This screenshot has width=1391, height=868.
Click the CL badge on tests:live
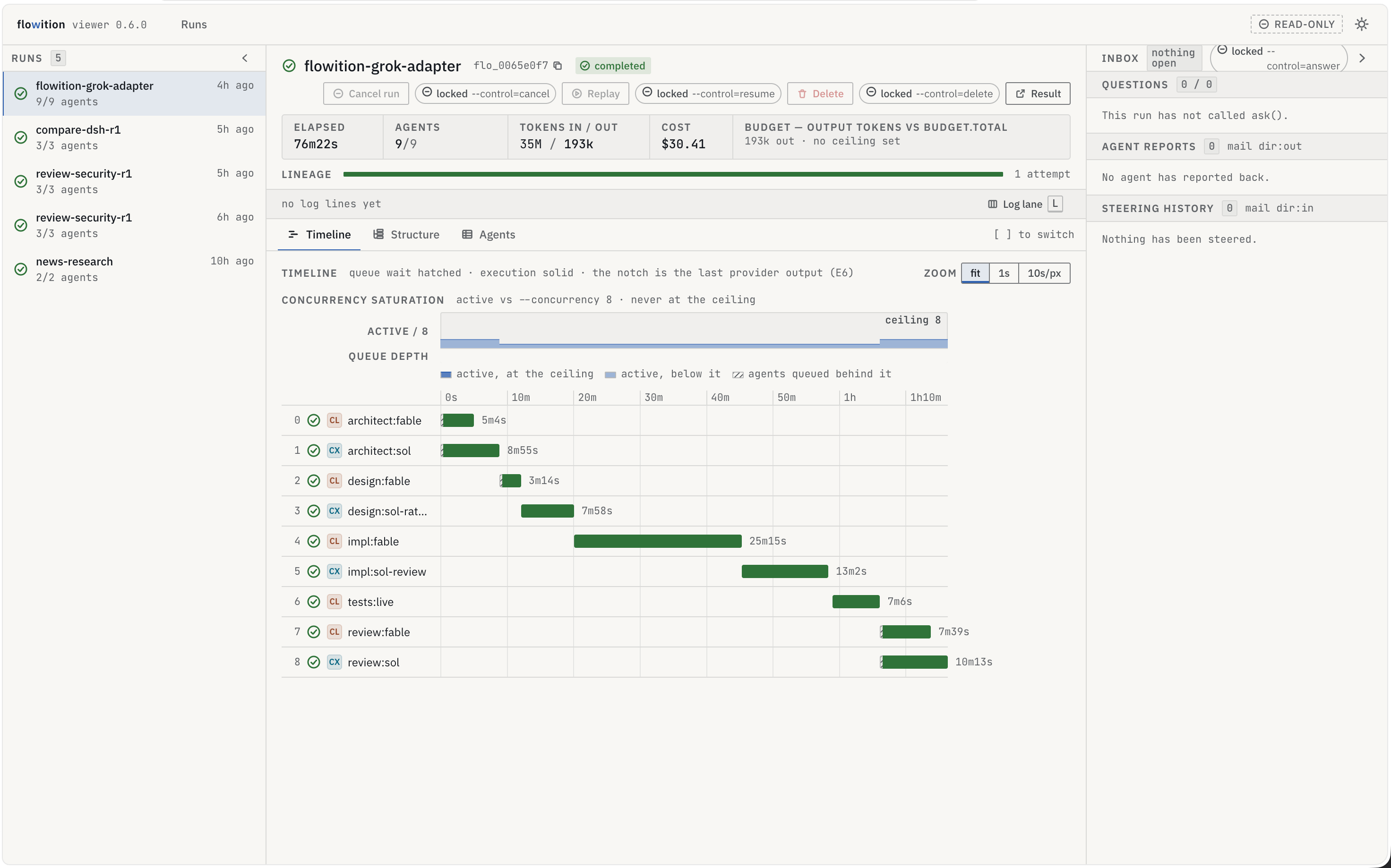(x=334, y=602)
